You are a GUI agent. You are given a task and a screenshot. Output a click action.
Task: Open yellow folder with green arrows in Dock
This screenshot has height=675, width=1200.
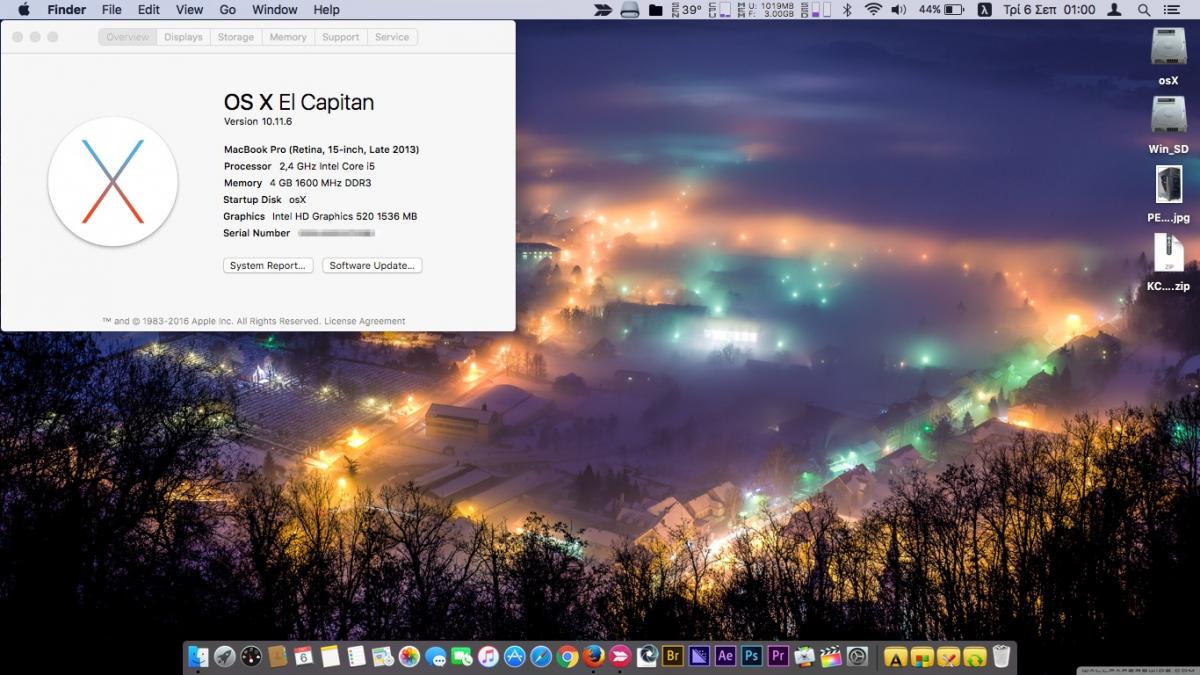[974, 657]
